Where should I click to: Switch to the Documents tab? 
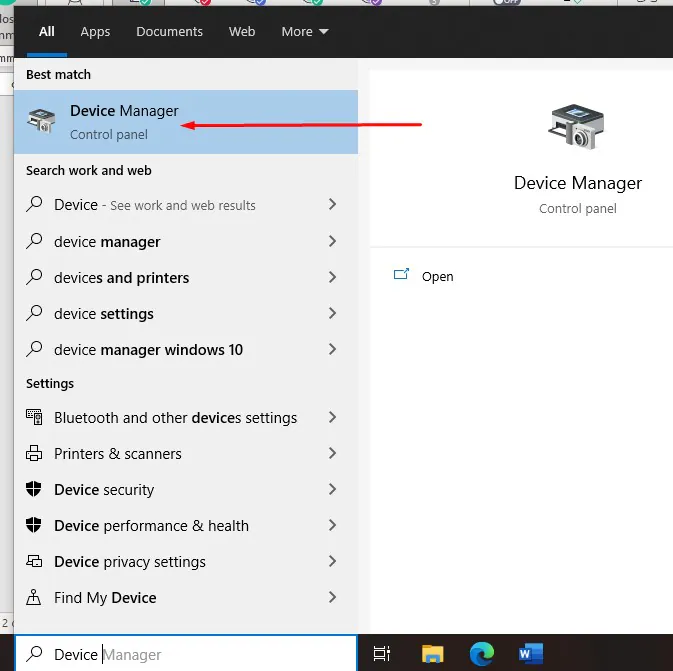pyautogui.click(x=170, y=31)
